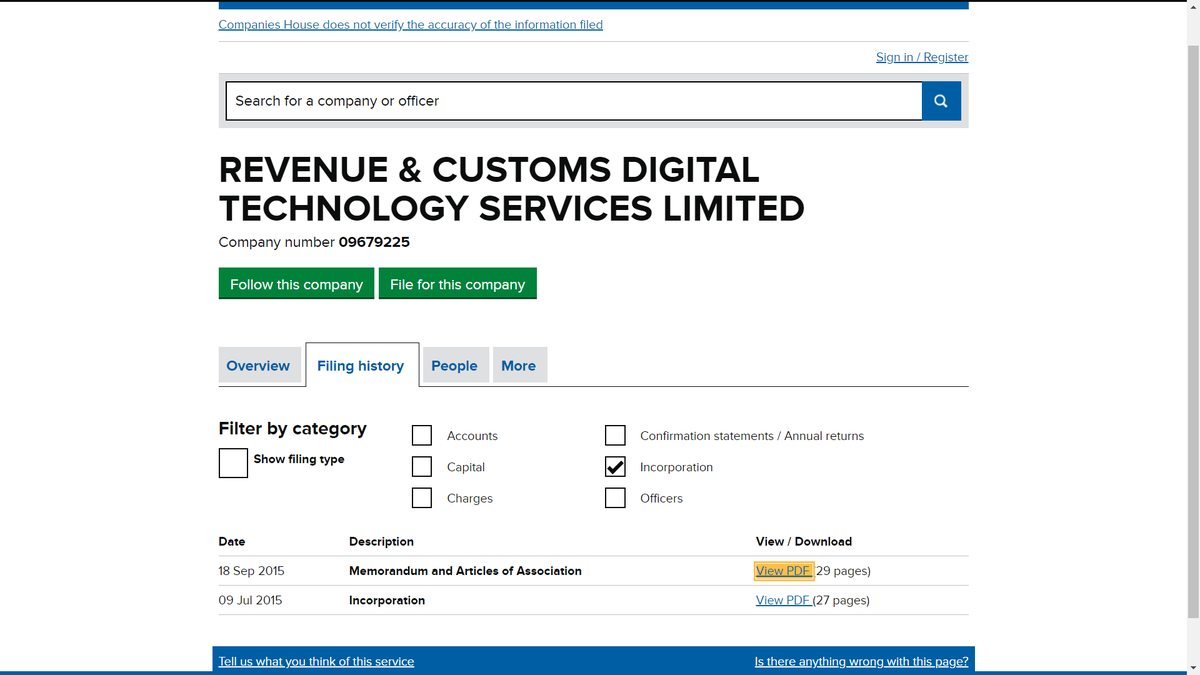View PDF for Memorandum and Articles of Association

pyautogui.click(x=783, y=571)
